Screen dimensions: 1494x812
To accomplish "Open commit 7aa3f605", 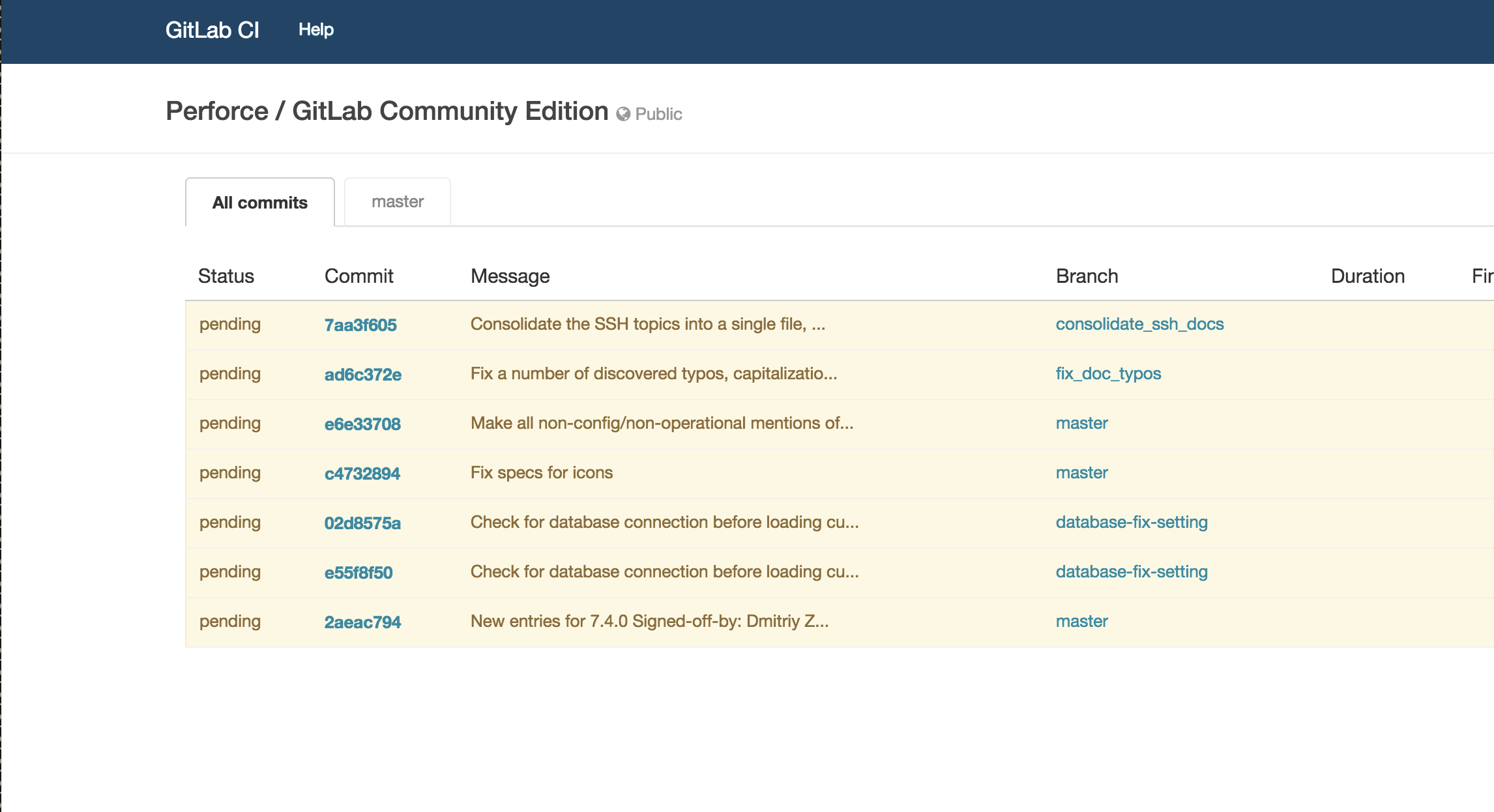I will (x=360, y=325).
